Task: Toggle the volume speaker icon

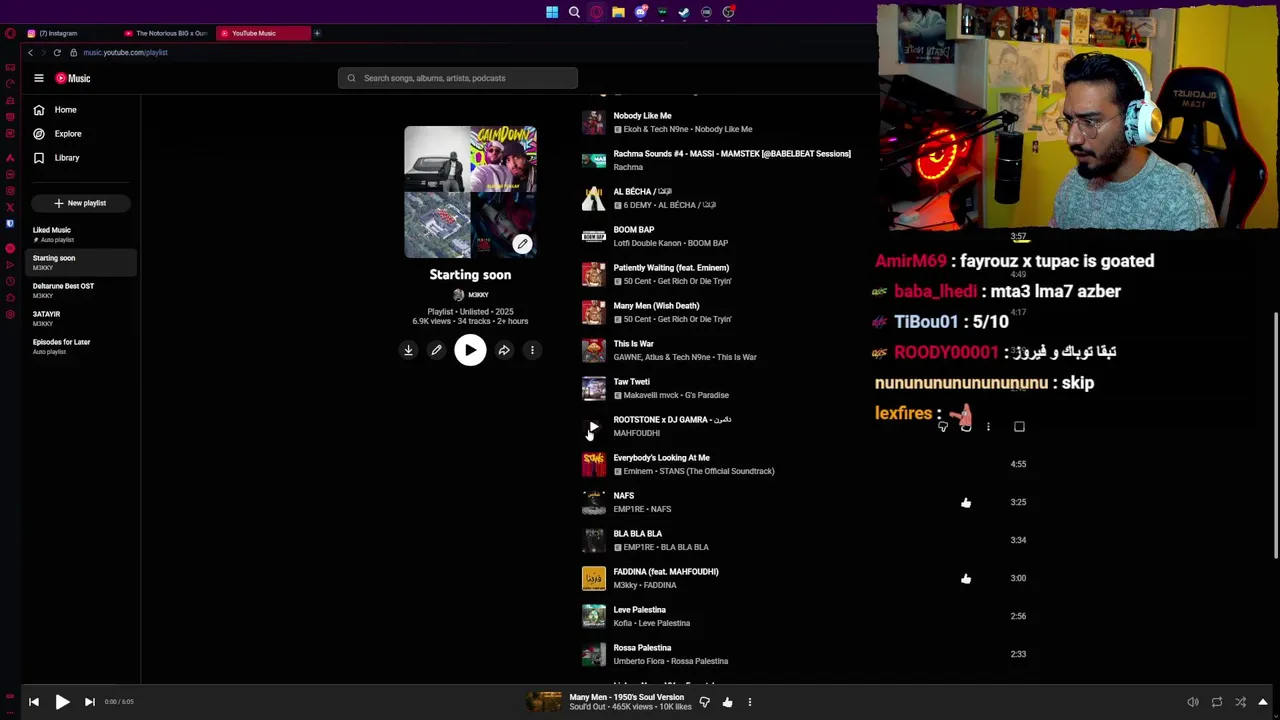Action: pos(1192,702)
